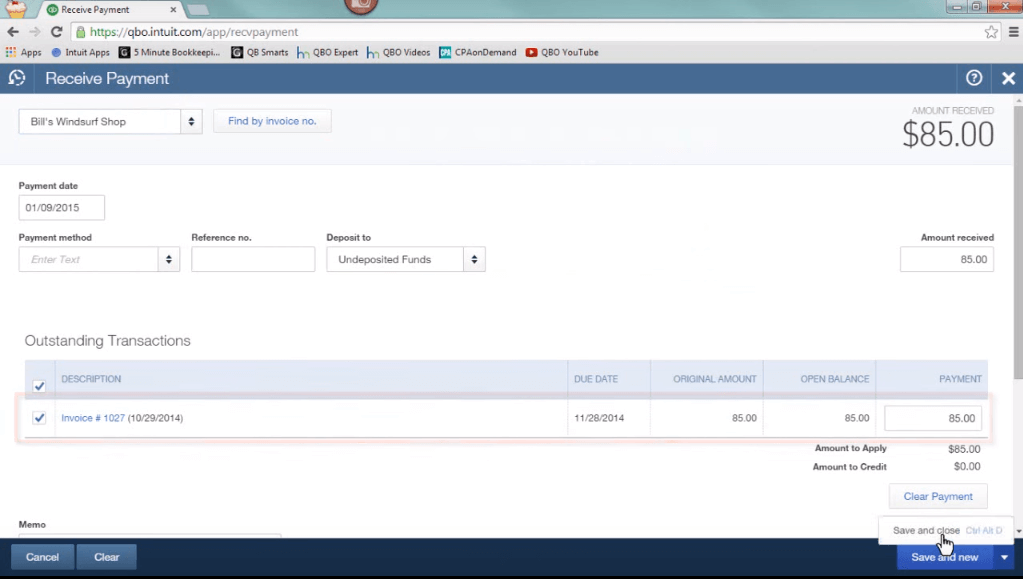This screenshot has height=579, width=1023.
Task: Click inside the Reference no. field
Action: tap(252, 258)
